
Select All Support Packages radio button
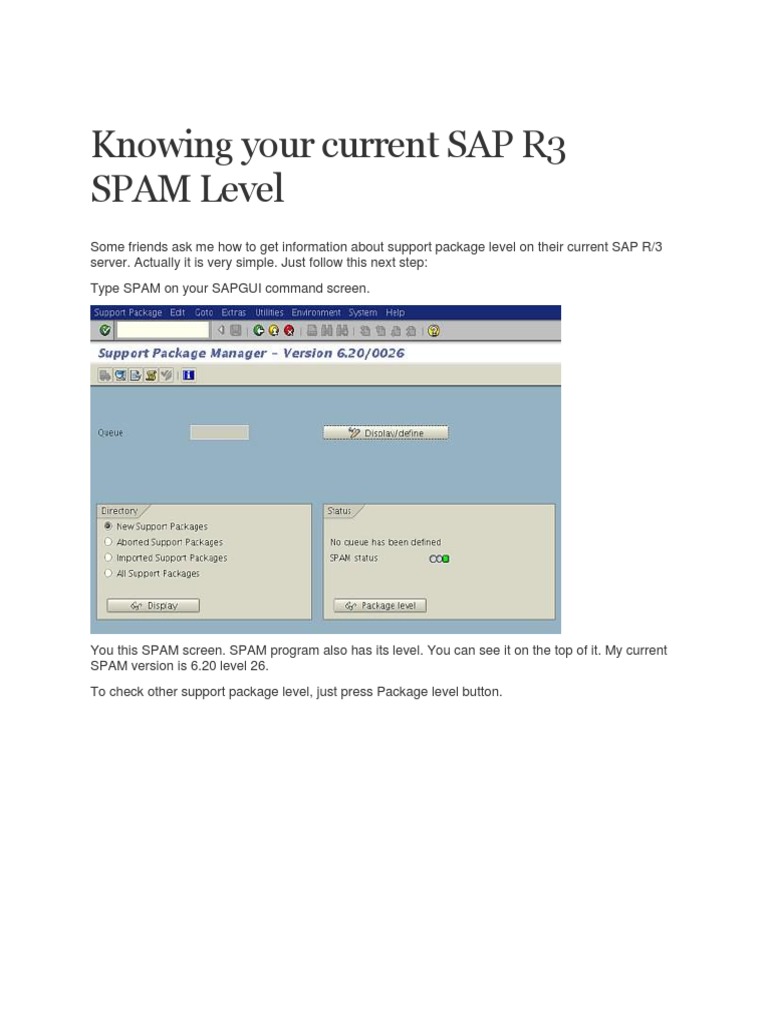click(108, 573)
